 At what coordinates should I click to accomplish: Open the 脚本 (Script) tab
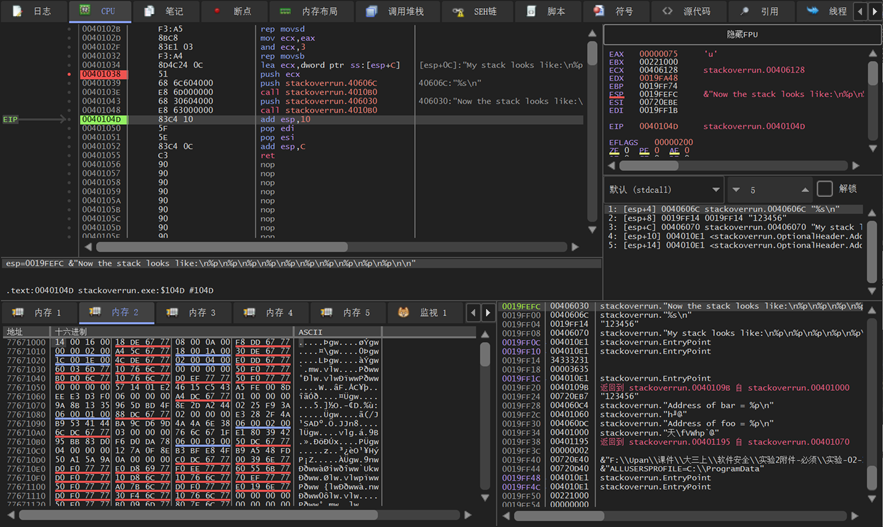547,11
